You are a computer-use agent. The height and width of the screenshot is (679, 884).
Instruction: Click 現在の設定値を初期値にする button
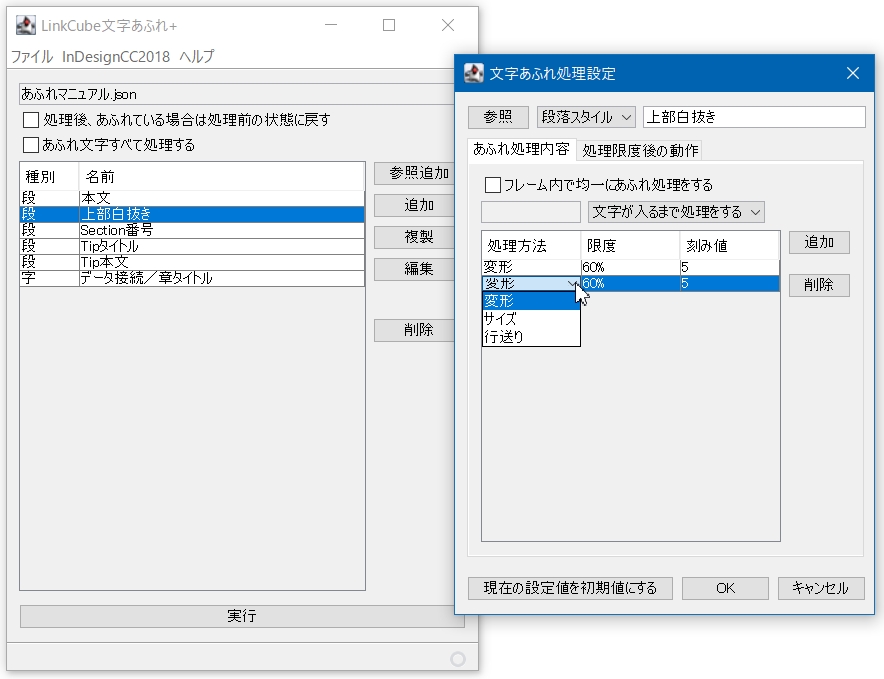click(x=570, y=588)
